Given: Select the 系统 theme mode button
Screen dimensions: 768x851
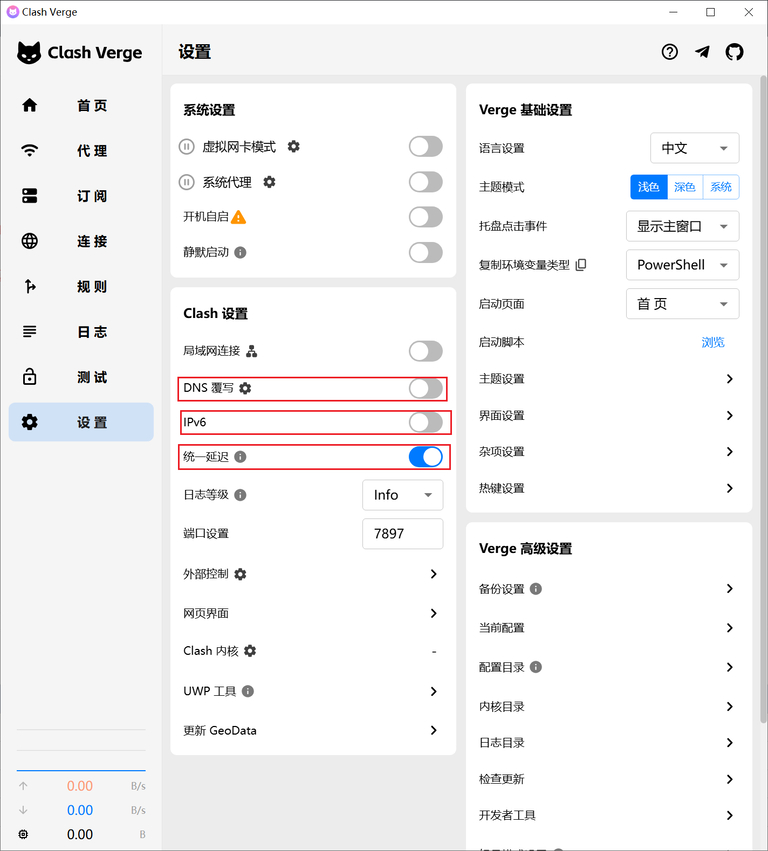Looking at the screenshot, I should [721, 187].
